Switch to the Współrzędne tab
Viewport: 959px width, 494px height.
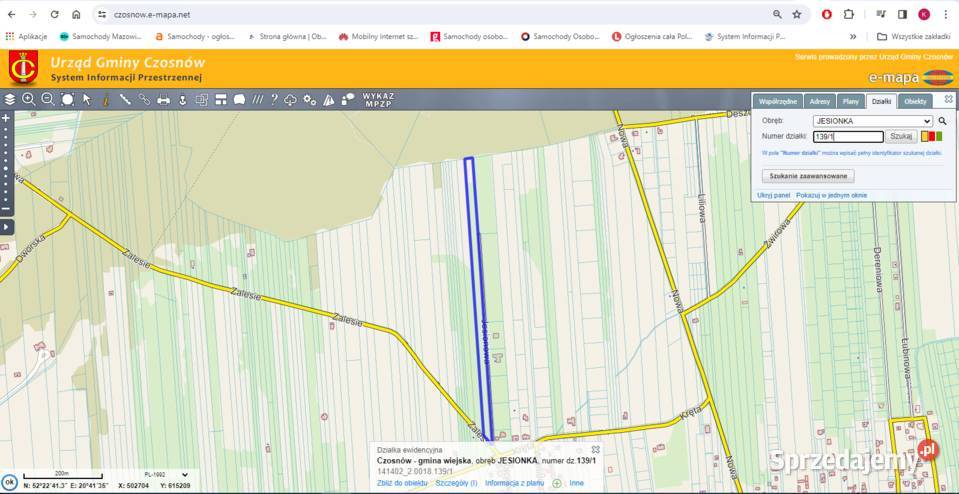[778, 101]
